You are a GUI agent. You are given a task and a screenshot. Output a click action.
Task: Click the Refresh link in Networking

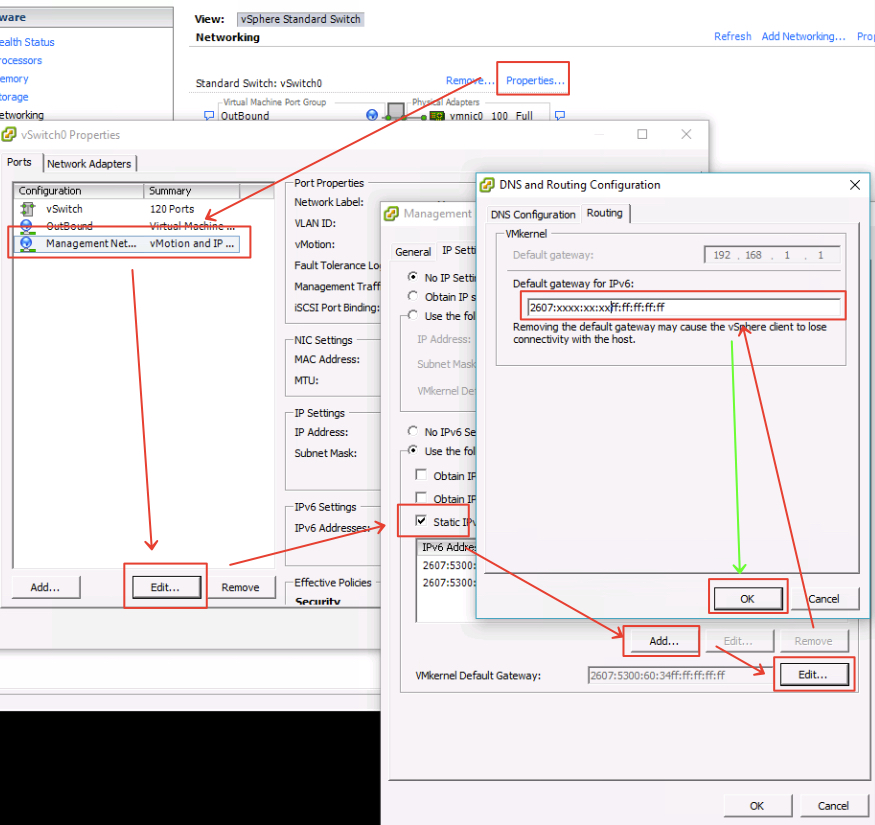pos(732,37)
